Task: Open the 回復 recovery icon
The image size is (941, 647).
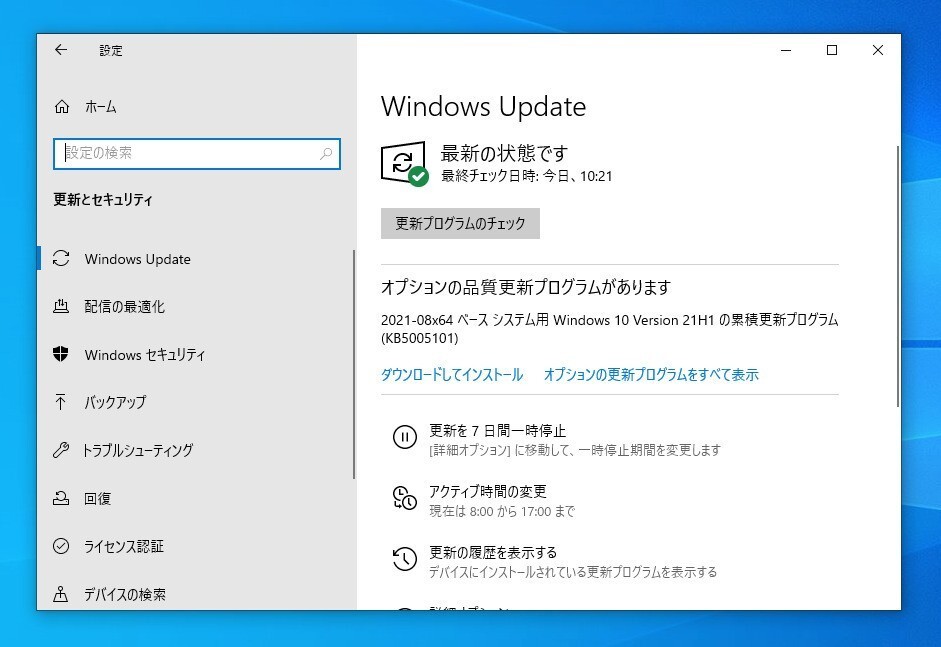Action: coord(61,498)
